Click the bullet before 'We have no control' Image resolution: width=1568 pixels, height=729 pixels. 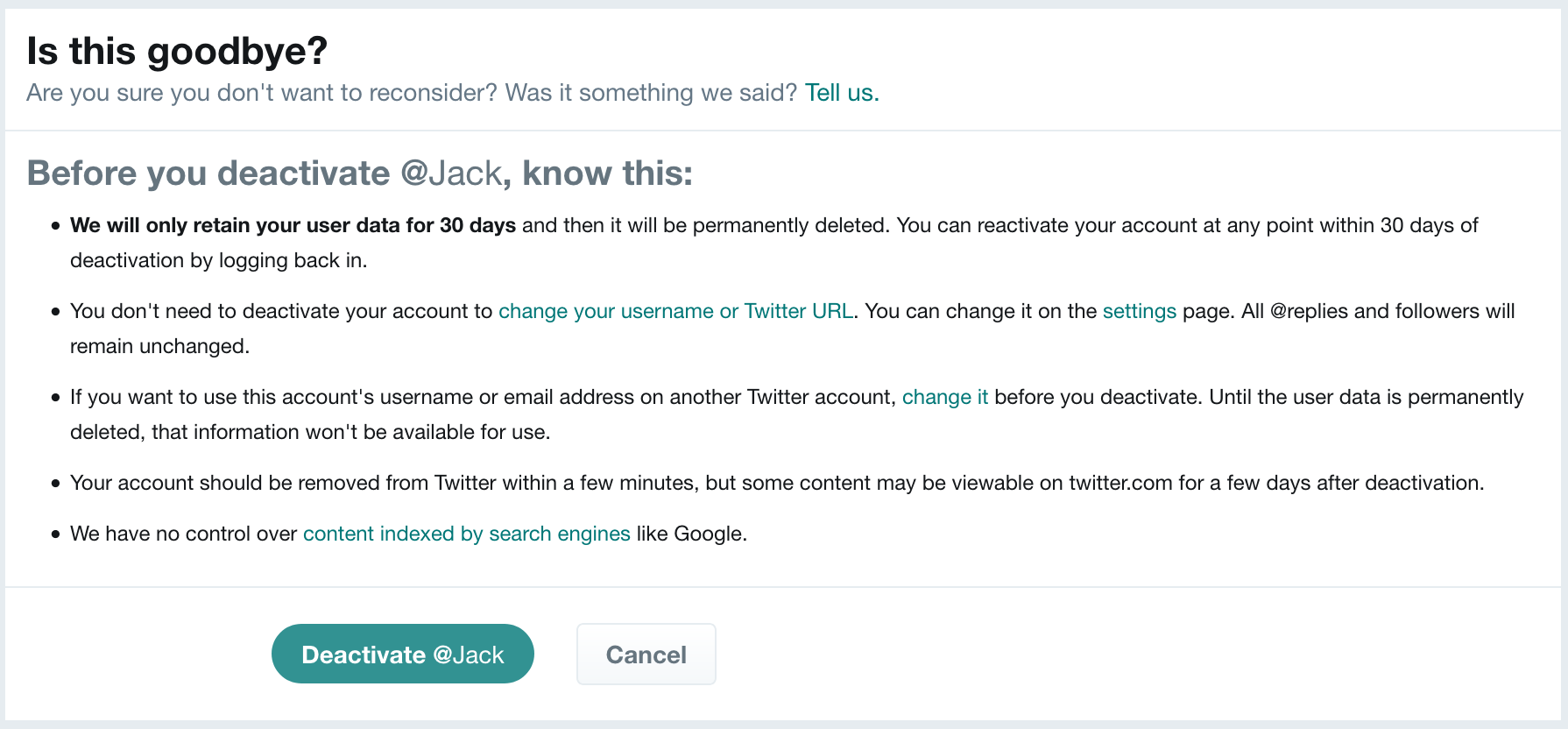click(55, 534)
